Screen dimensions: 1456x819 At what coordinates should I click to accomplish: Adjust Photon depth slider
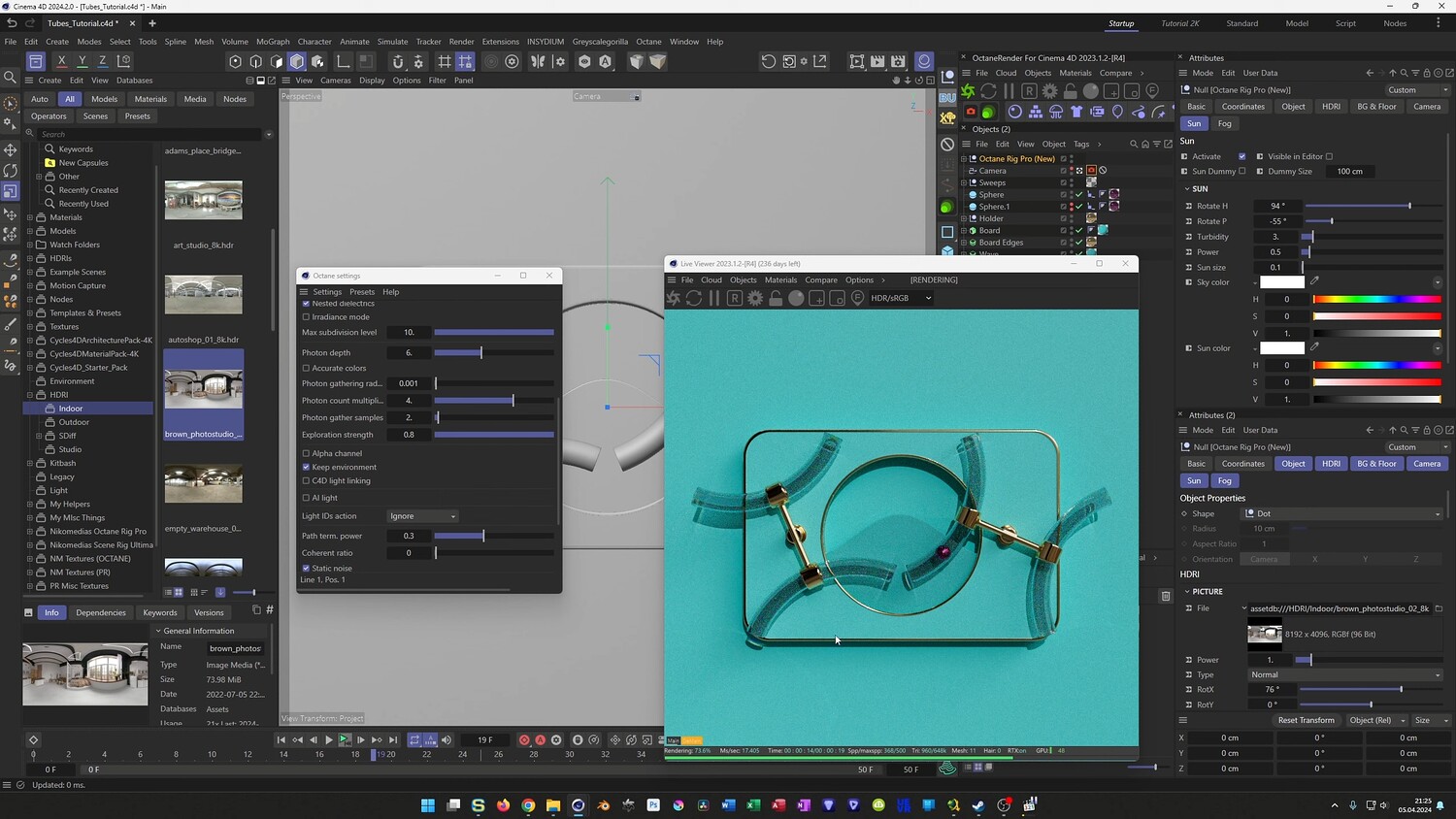tap(494, 353)
